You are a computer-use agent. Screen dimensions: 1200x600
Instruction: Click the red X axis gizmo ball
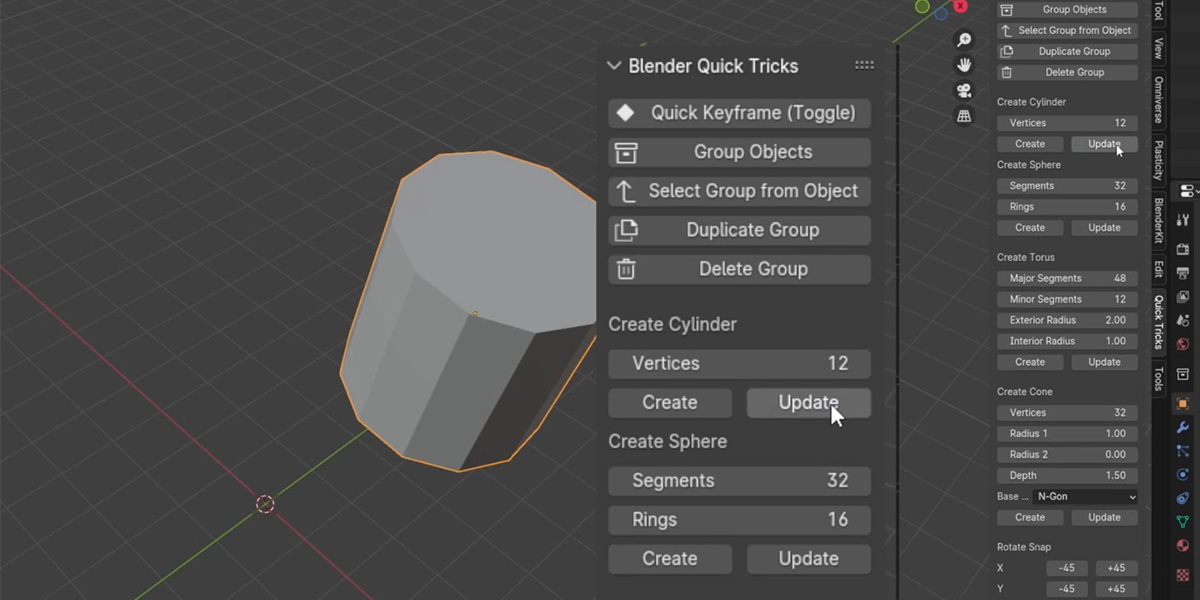click(x=960, y=6)
